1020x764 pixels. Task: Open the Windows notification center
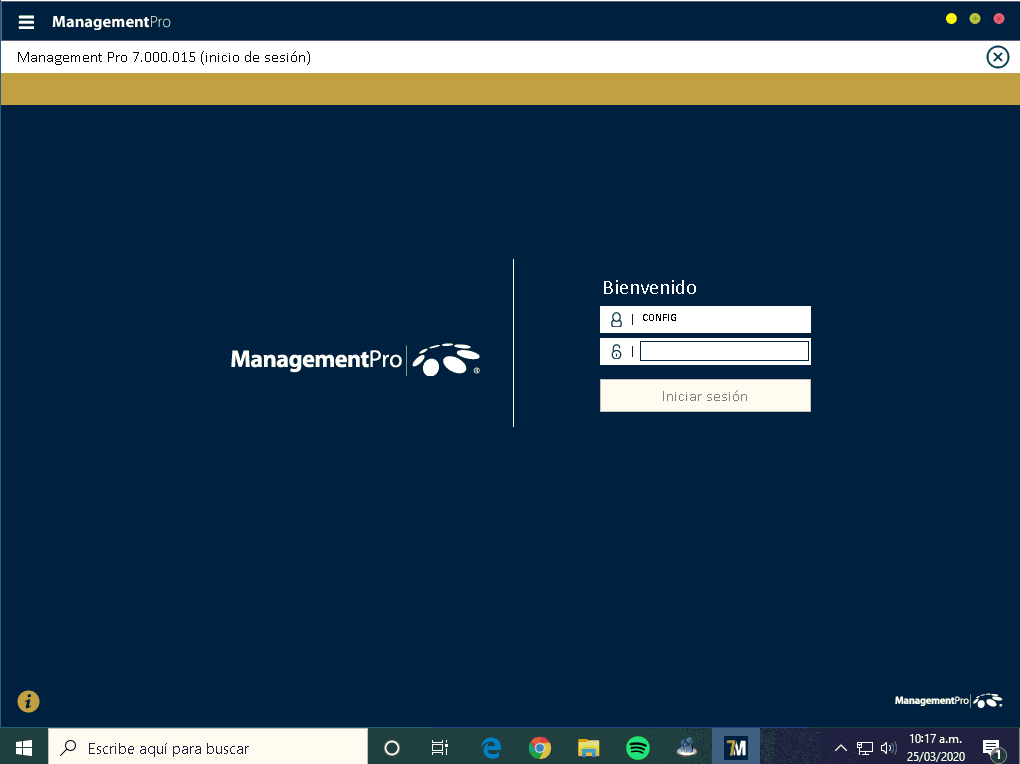tap(992, 747)
